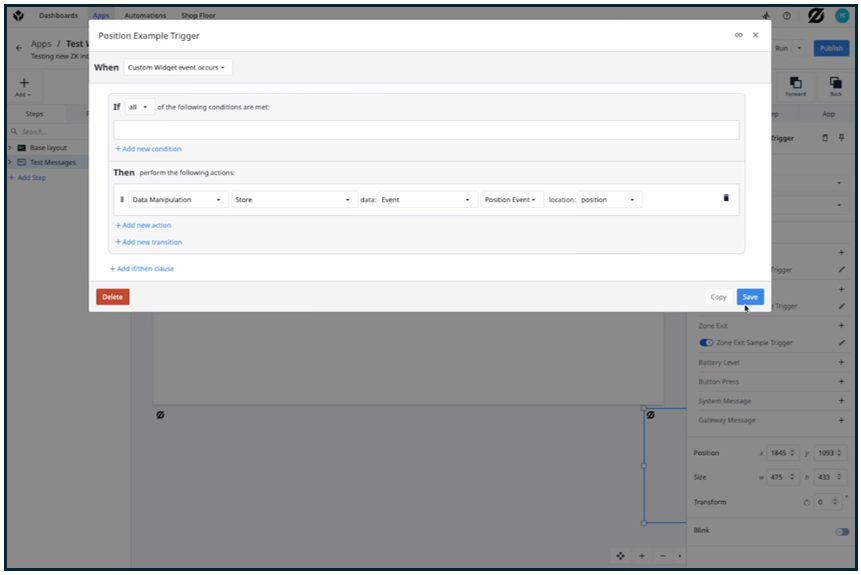This screenshot has height=575, width=861.
Task: Close the Position Example Trigger dialog
Action: click(756, 35)
